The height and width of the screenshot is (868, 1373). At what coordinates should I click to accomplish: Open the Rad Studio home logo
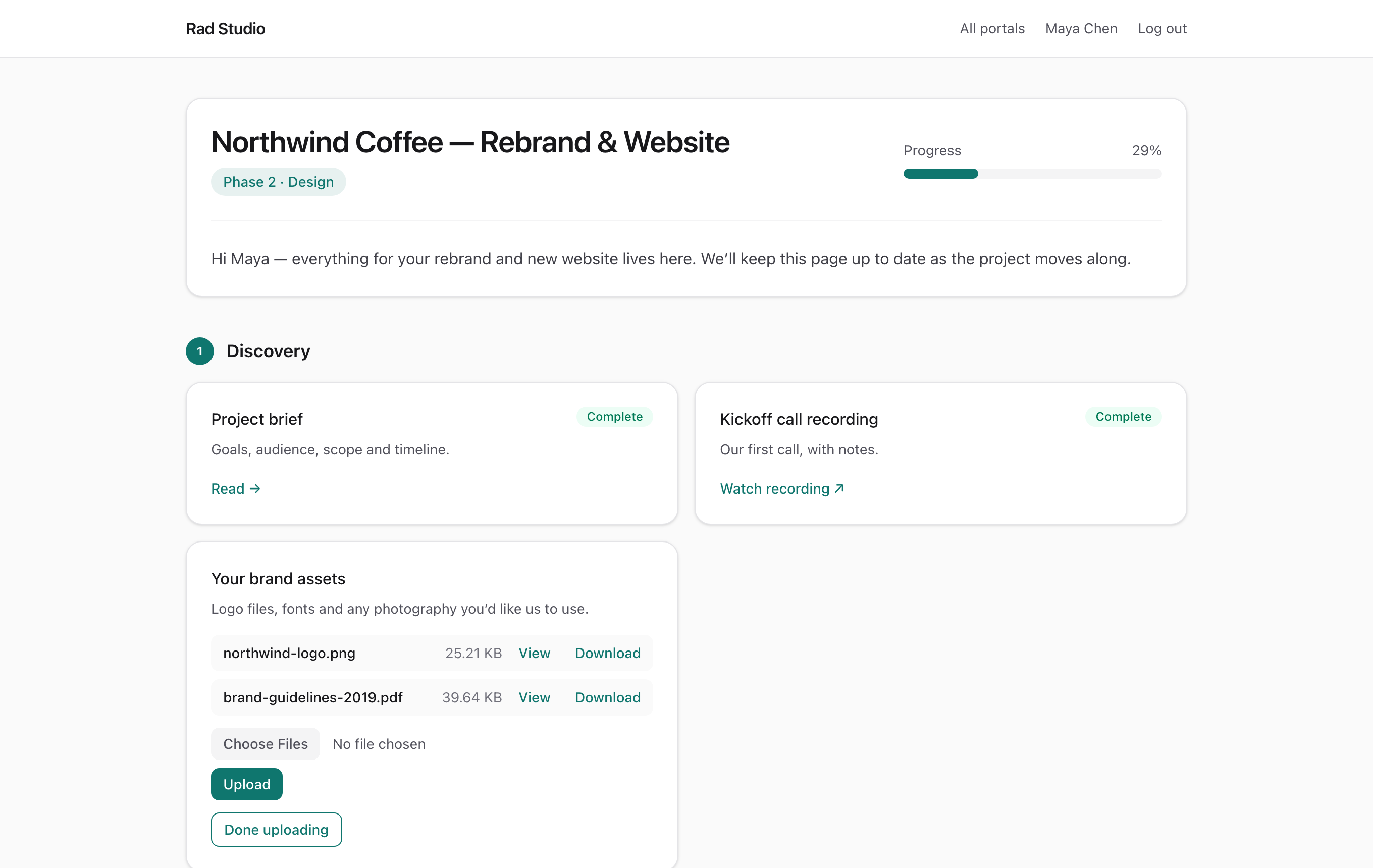pyautogui.click(x=225, y=28)
